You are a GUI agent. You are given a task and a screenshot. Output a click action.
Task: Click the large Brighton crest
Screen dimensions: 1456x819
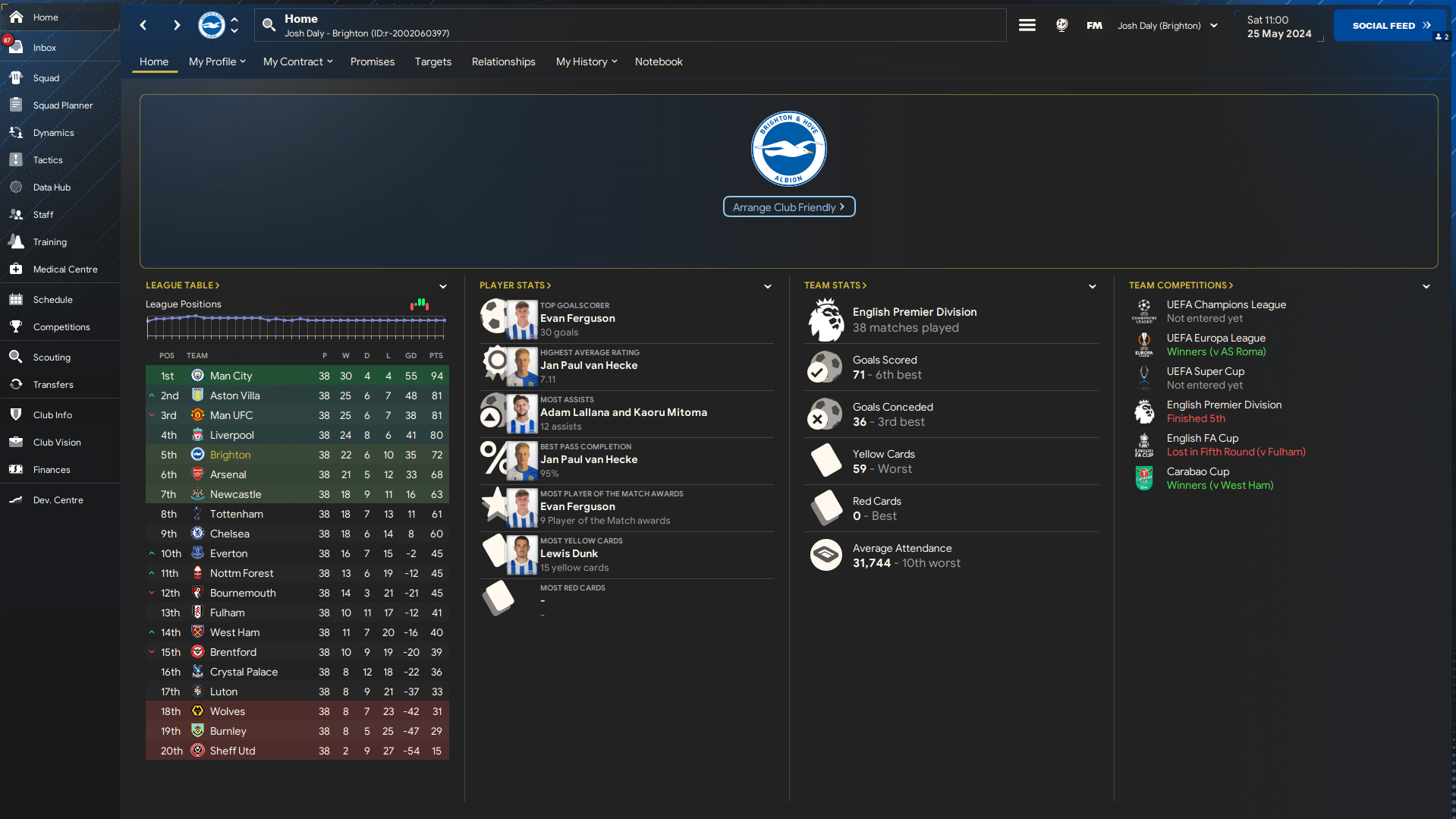[x=789, y=149]
